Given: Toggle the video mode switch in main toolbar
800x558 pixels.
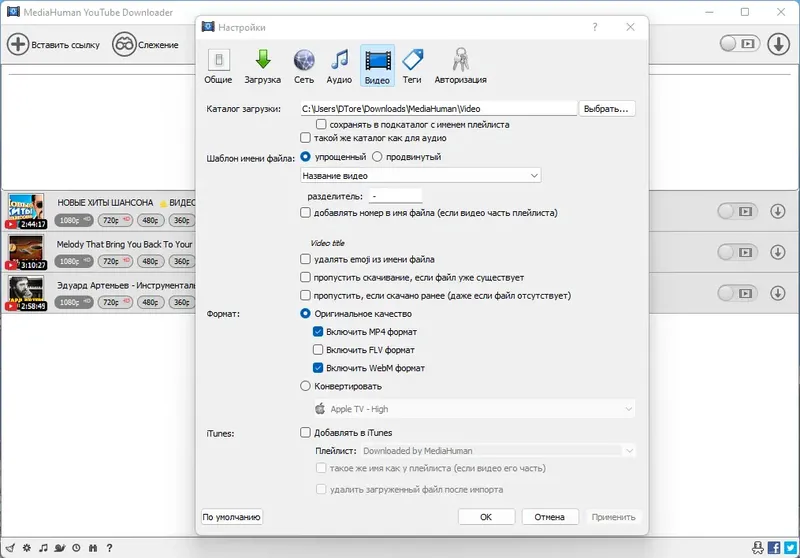Looking at the screenshot, I should pyautogui.click(x=740, y=44).
